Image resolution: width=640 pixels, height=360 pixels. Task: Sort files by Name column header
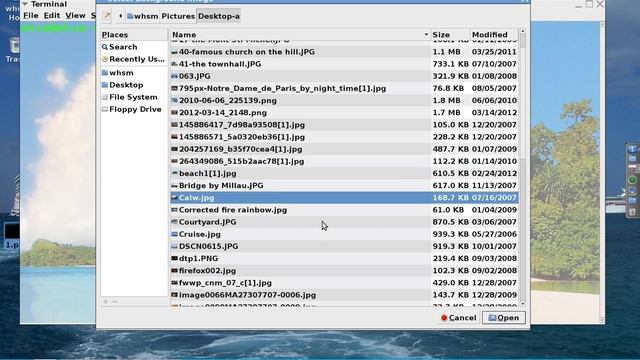(x=300, y=35)
